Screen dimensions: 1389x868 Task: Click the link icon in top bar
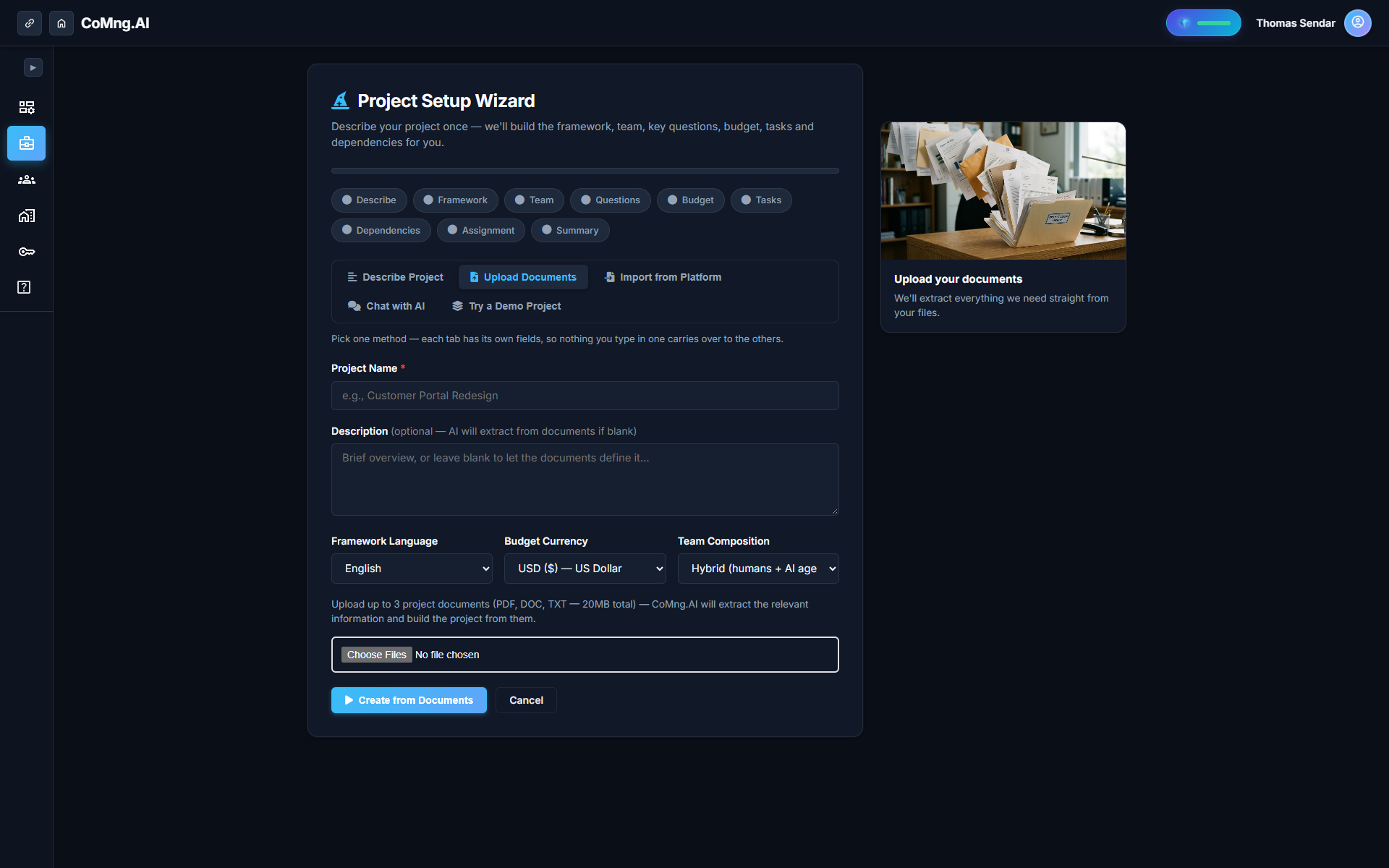tap(30, 23)
